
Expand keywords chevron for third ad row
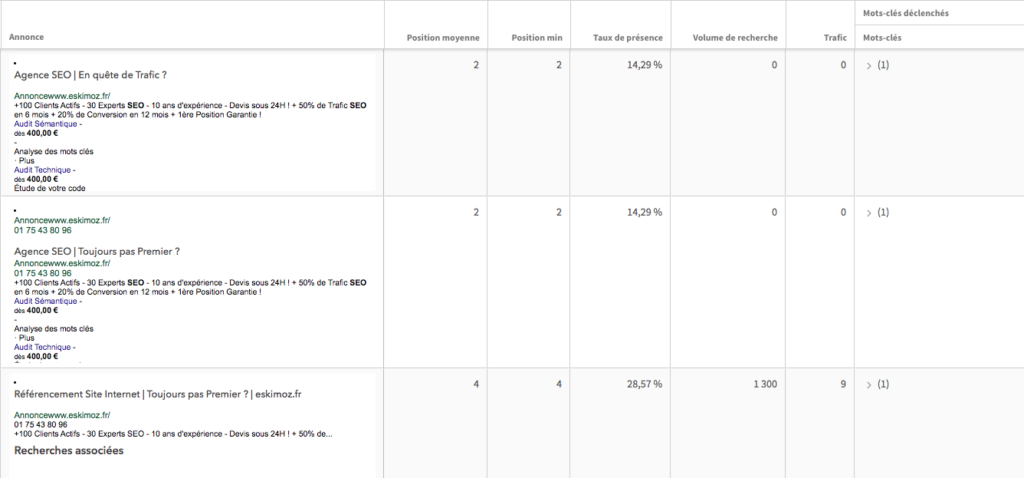click(x=869, y=385)
